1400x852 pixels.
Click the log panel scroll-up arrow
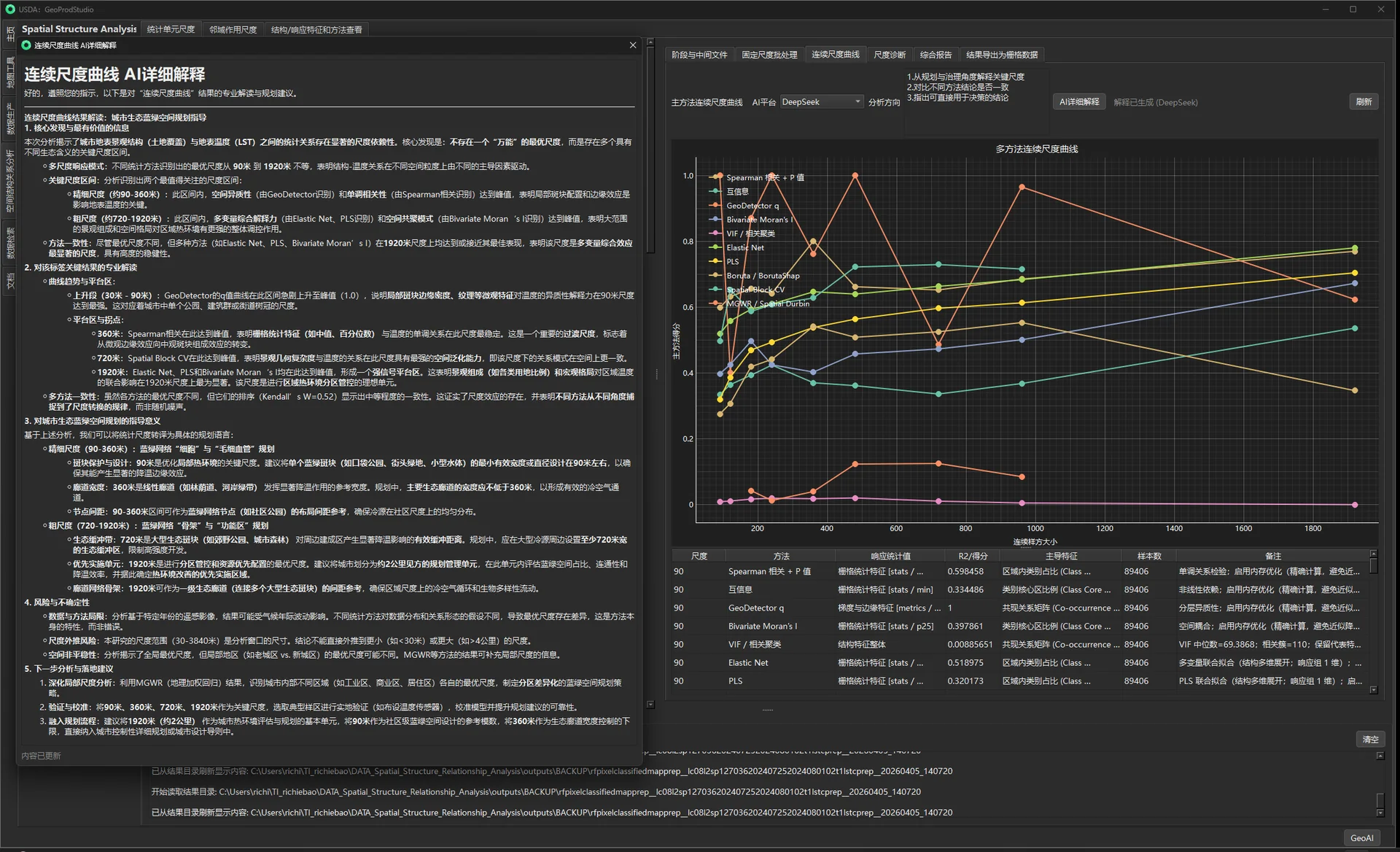coord(1380,756)
